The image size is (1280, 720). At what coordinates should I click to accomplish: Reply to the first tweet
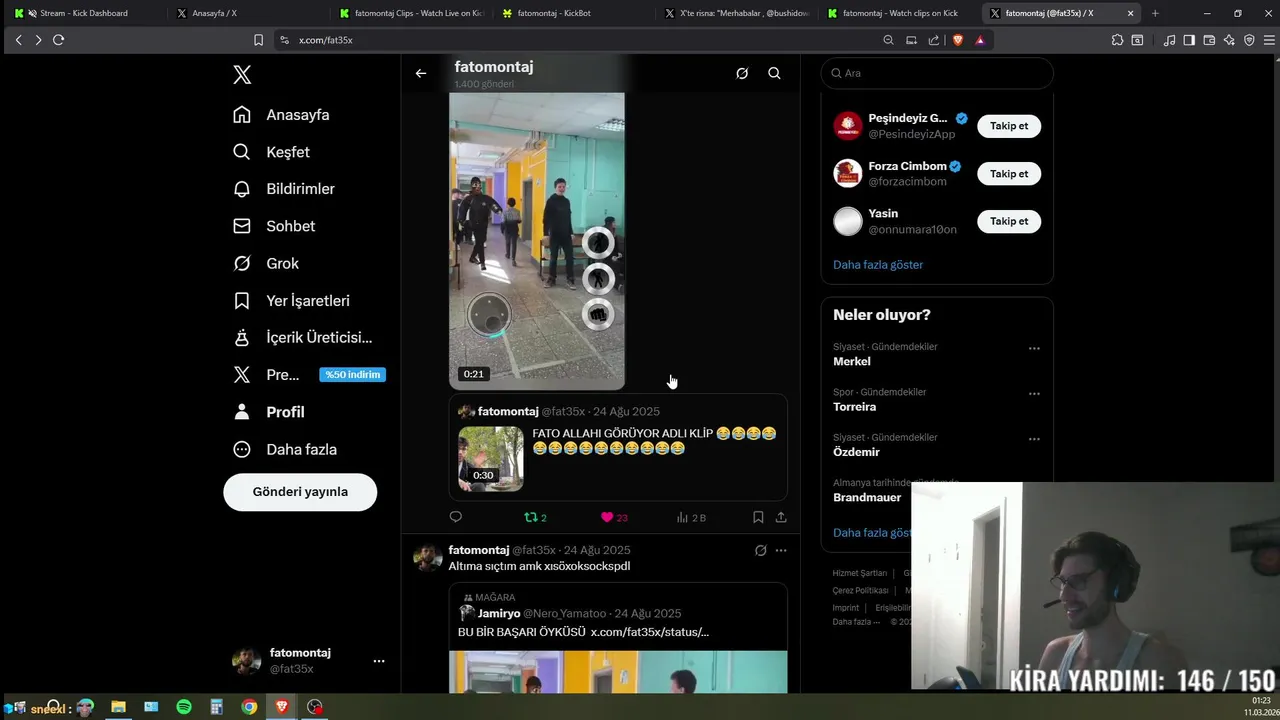pos(456,517)
